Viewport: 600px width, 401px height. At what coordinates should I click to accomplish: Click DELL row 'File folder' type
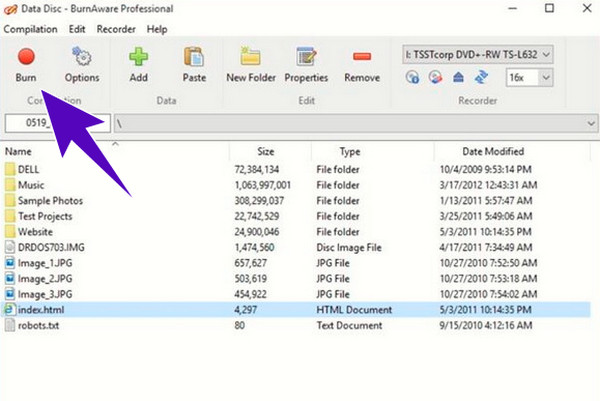(x=338, y=170)
